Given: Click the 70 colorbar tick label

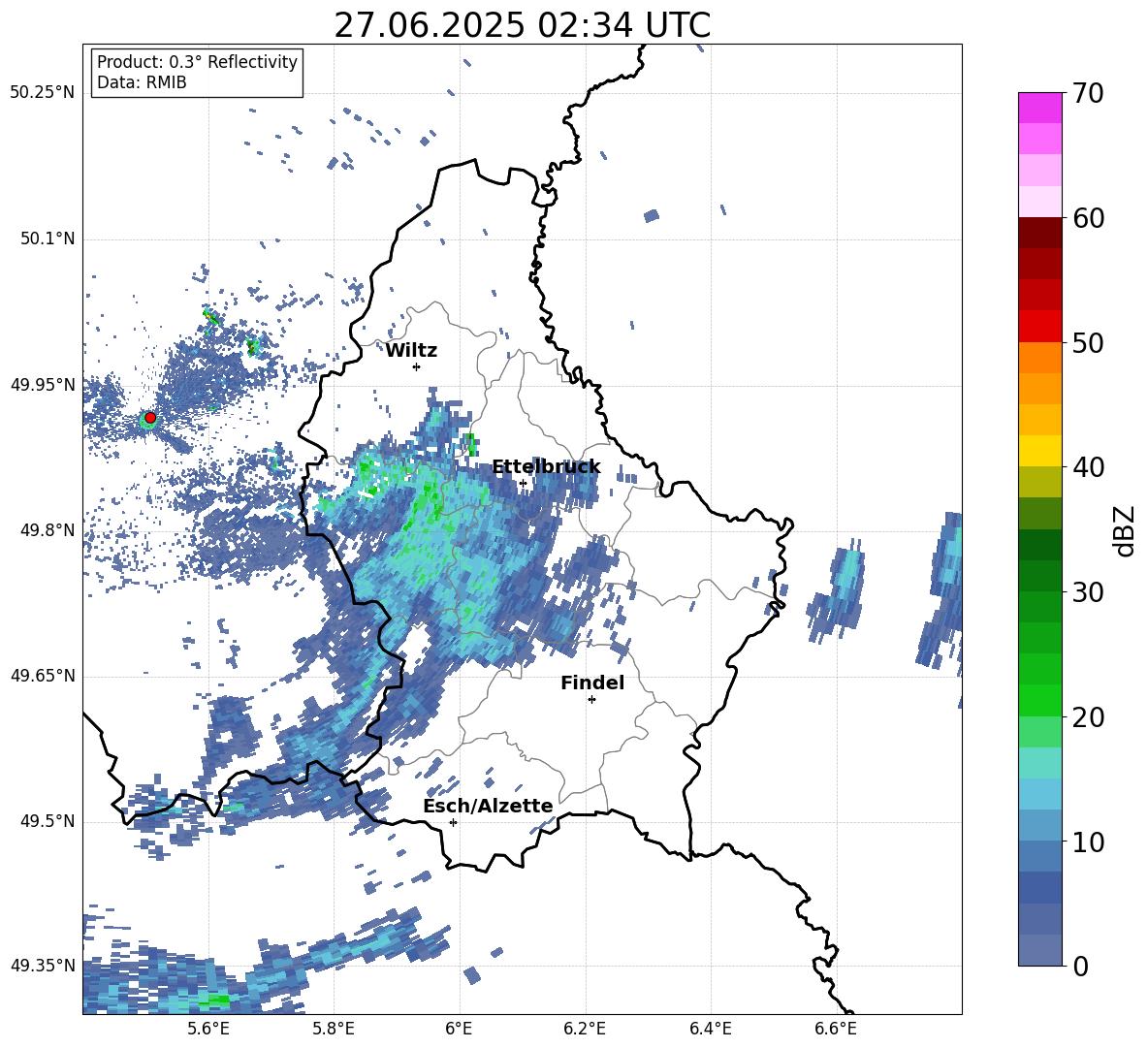Looking at the screenshot, I should 1088,93.
